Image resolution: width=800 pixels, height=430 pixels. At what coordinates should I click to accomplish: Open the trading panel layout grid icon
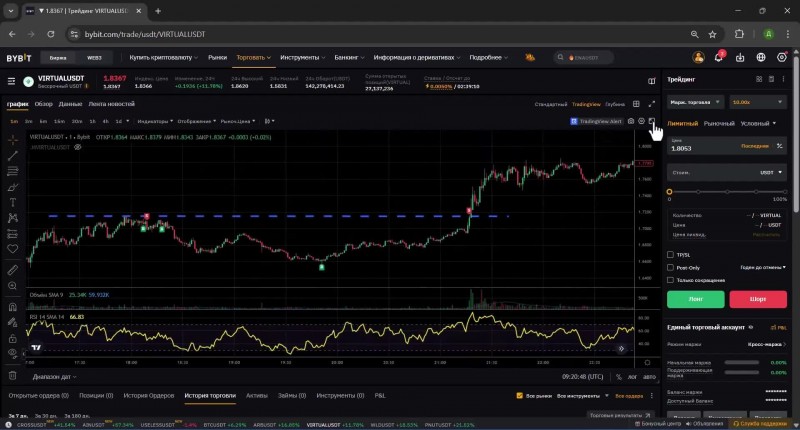click(x=759, y=79)
